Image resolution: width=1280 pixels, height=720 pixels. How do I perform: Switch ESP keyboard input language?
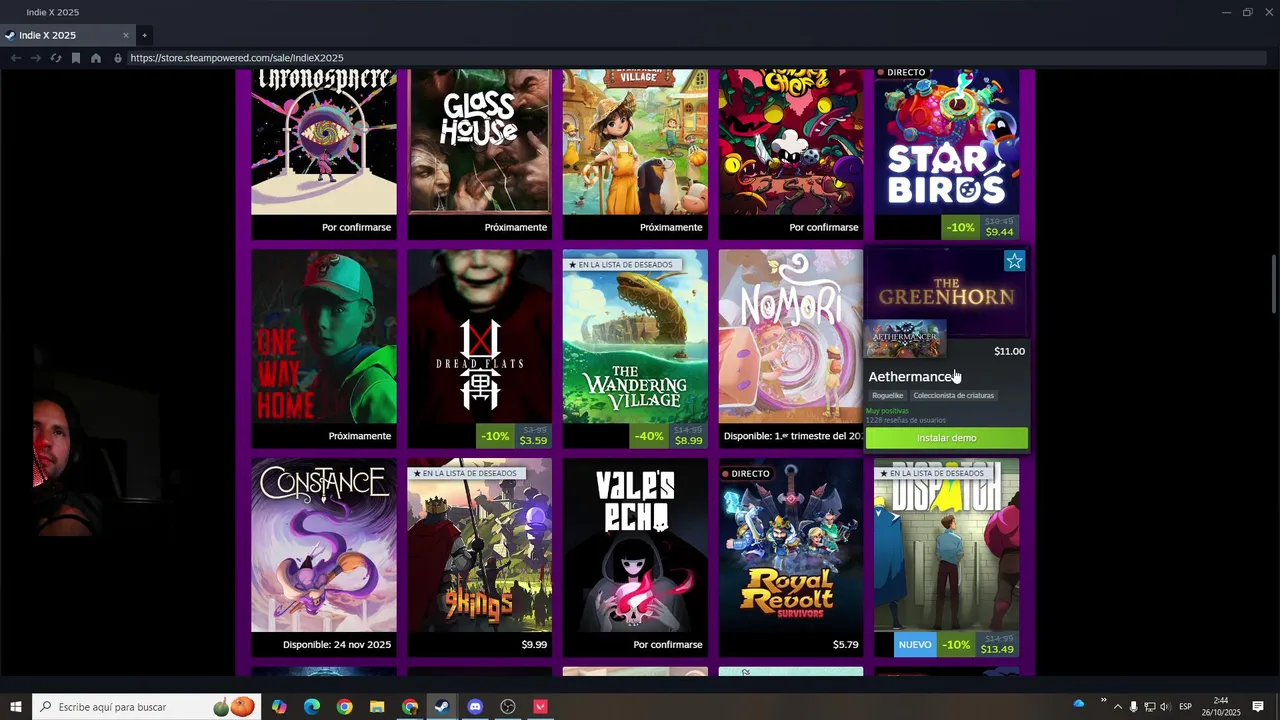coord(1186,707)
